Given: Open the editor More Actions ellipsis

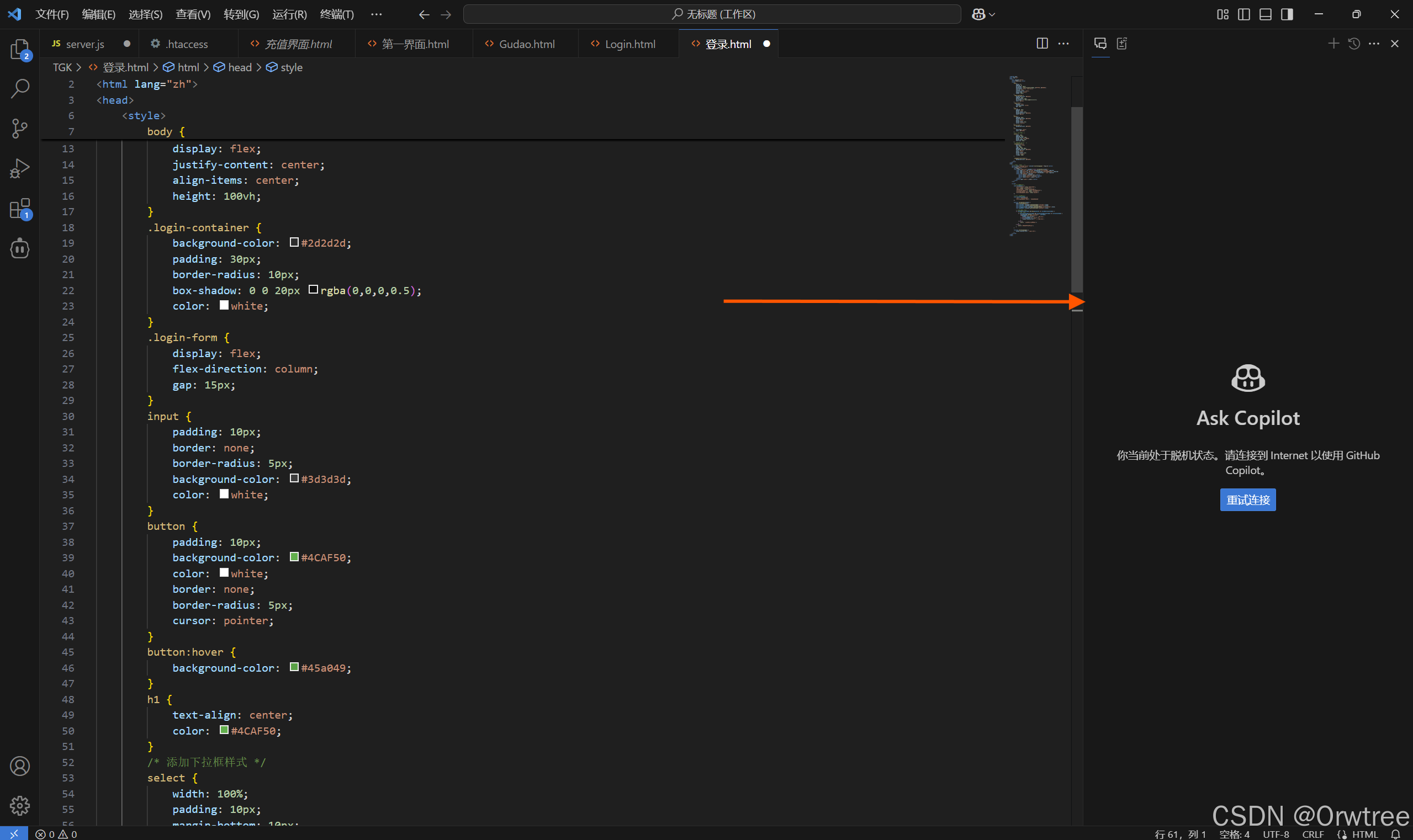Looking at the screenshot, I should [1063, 44].
